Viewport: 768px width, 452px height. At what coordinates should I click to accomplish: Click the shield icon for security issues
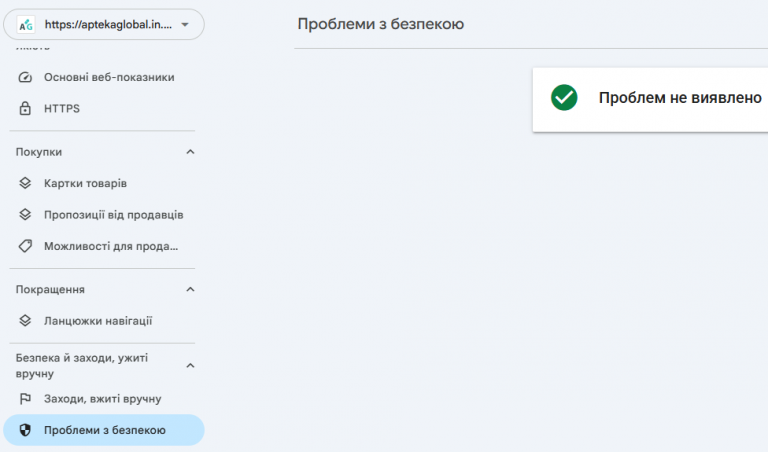click(25, 430)
